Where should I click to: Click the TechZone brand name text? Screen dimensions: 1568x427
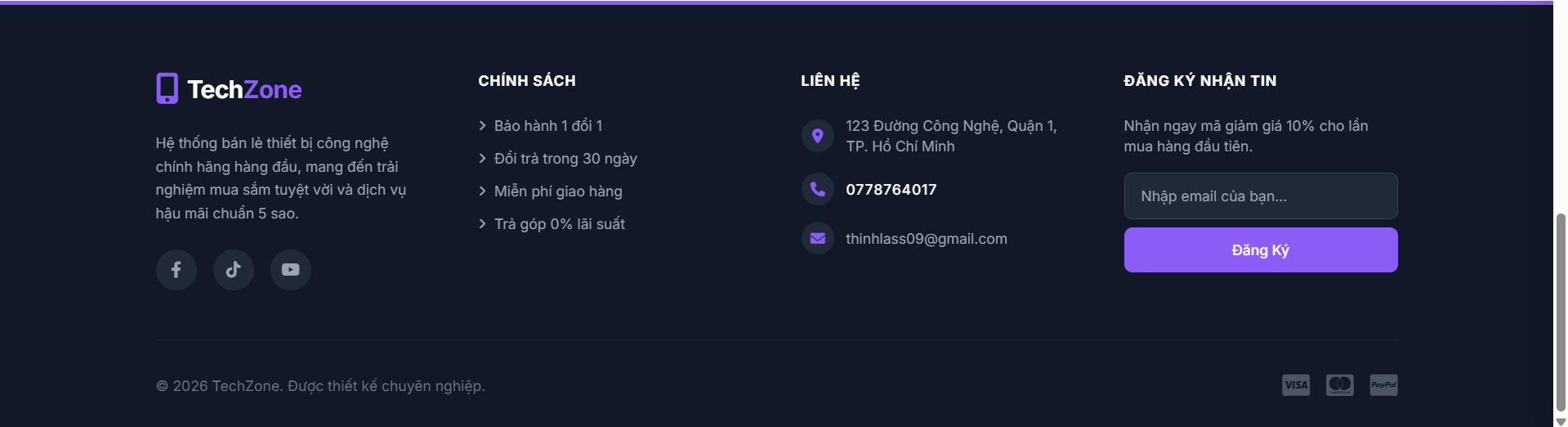click(x=244, y=89)
